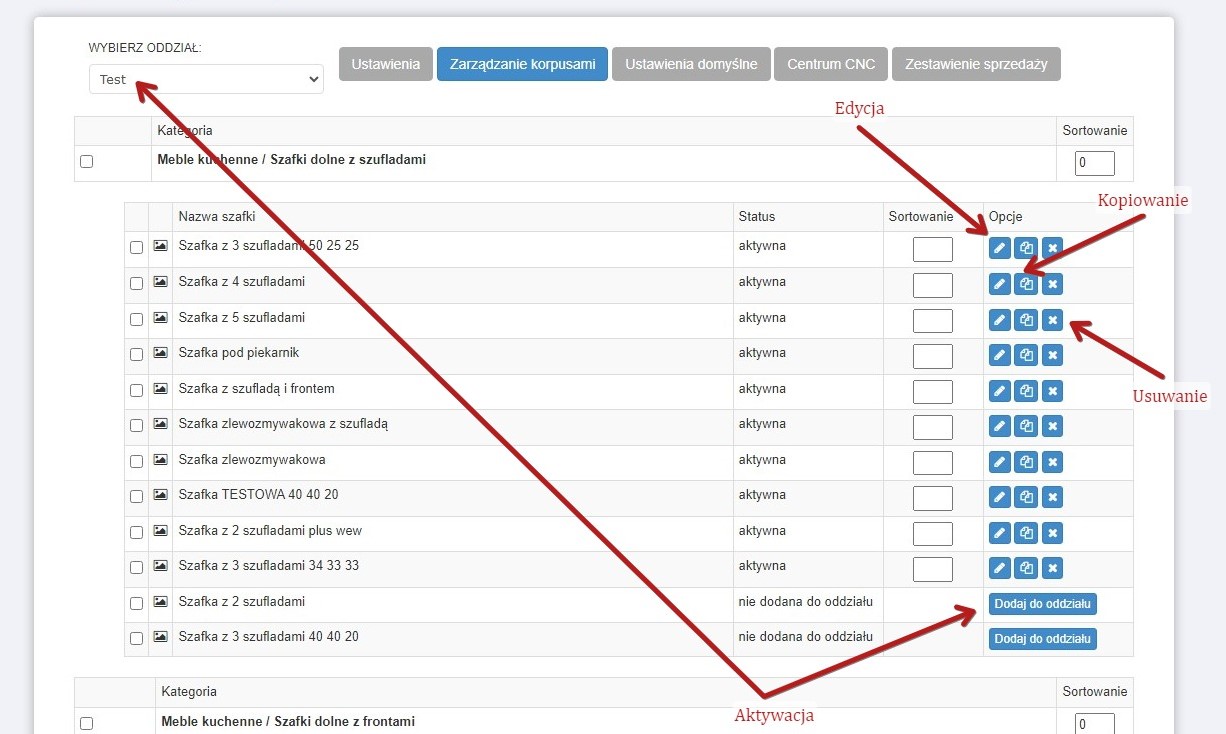Image resolution: width=1226 pixels, height=734 pixels.
Task: Click sorting field for Szafka pod piekarnik
Action: pyautogui.click(x=932, y=355)
